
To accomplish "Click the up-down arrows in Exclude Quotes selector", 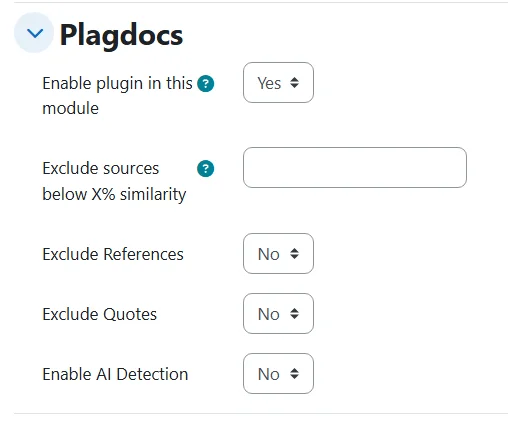I will [294, 314].
